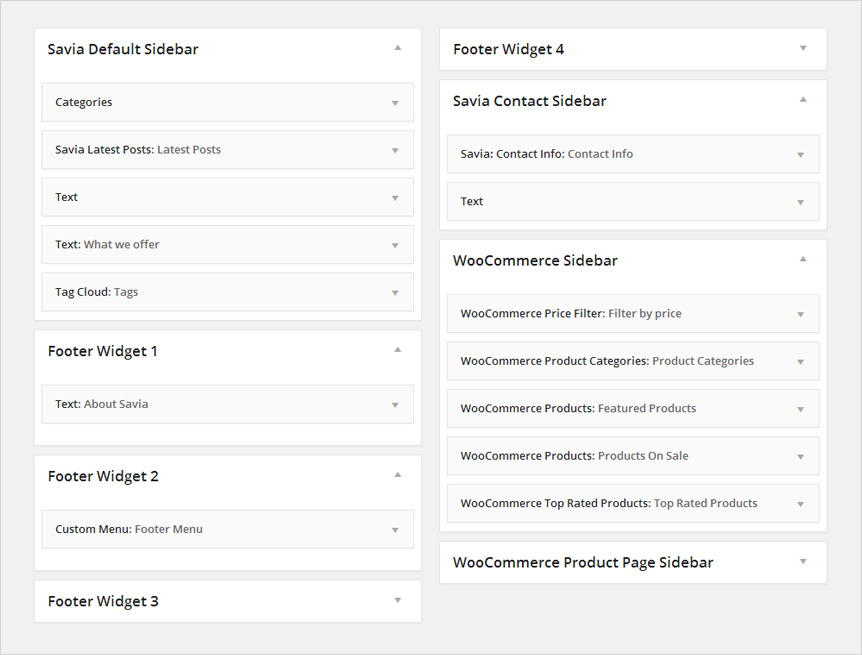Expand the Tag Cloud widget arrow
Screen dimensions: 862x655
[x=395, y=293]
